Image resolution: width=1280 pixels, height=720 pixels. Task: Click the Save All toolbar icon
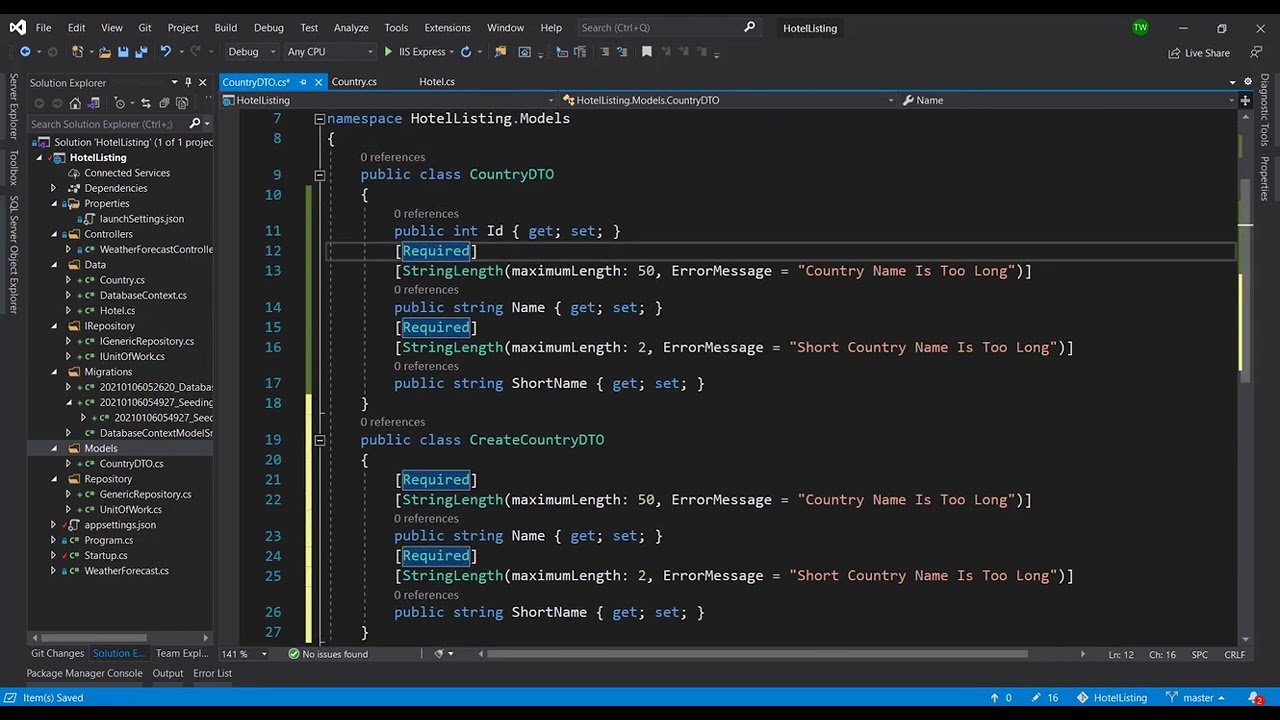click(x=141, y=52)
